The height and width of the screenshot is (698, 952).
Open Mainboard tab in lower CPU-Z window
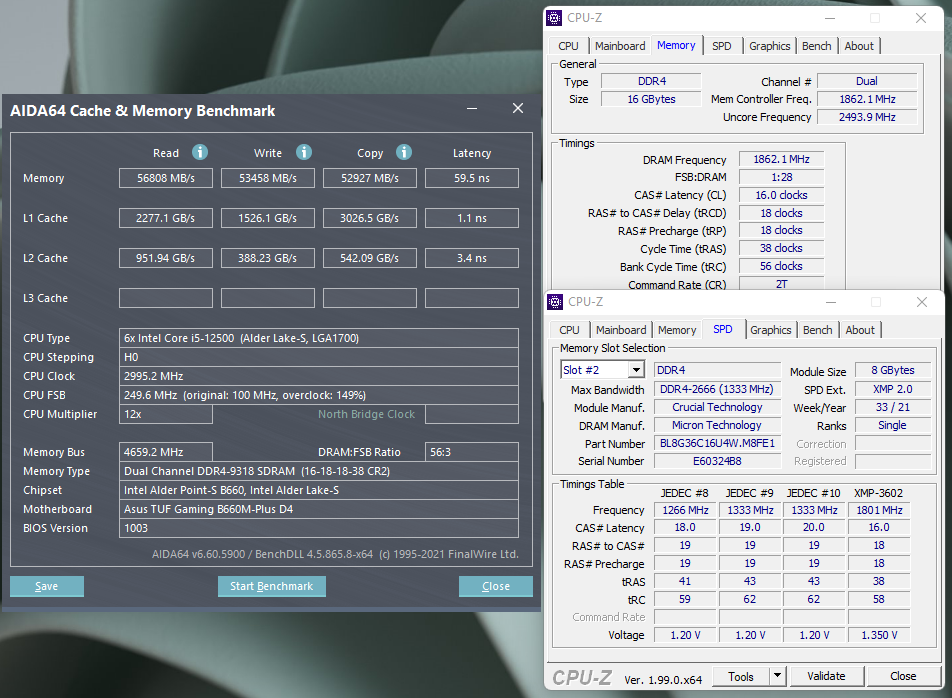[620, 330]
